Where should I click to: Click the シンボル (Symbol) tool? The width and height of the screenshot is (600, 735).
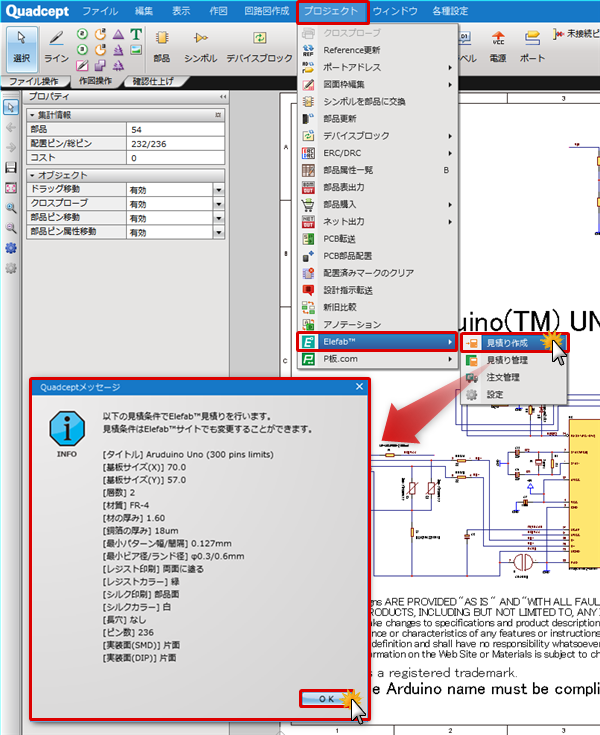(201, 47)
